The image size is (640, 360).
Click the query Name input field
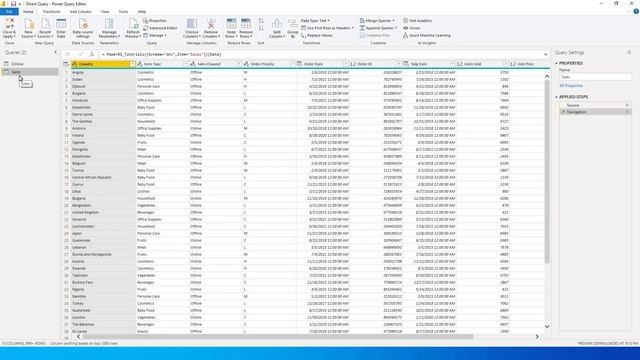pos(595,77)
